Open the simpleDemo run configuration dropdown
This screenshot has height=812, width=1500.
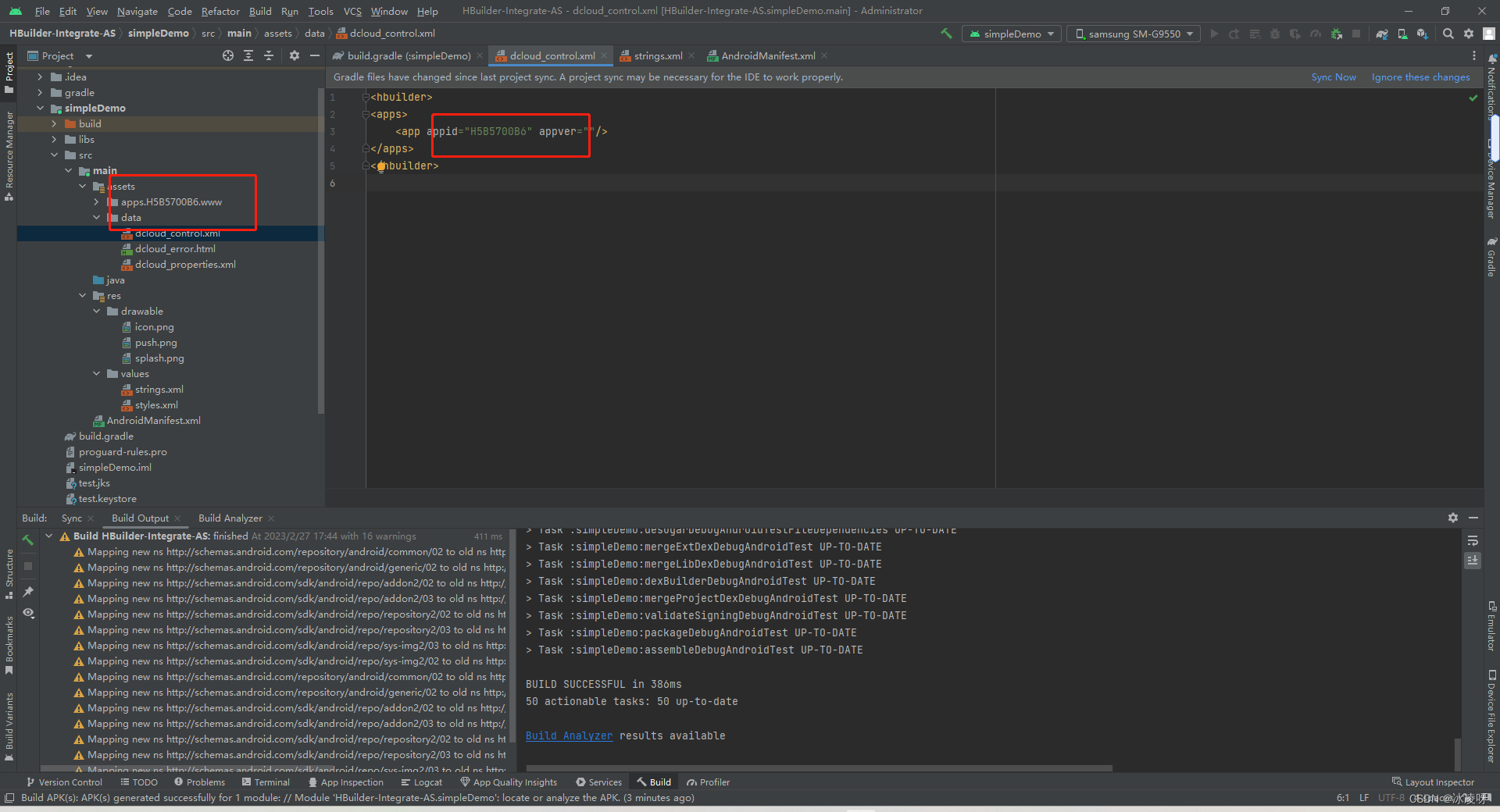coord(1011,34)
